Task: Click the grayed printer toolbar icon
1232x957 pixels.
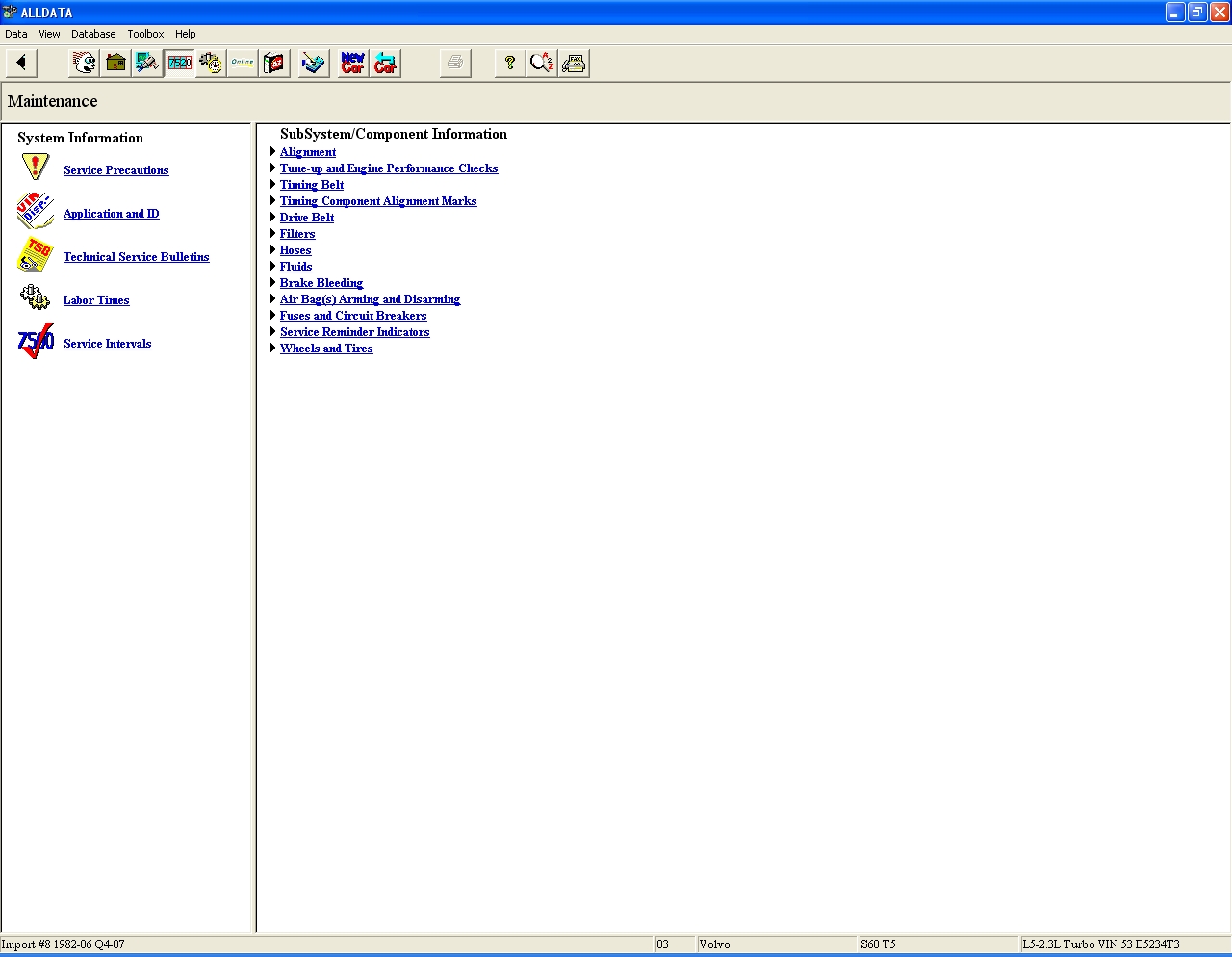Action: pyautogui.click(x=455, y=64)
